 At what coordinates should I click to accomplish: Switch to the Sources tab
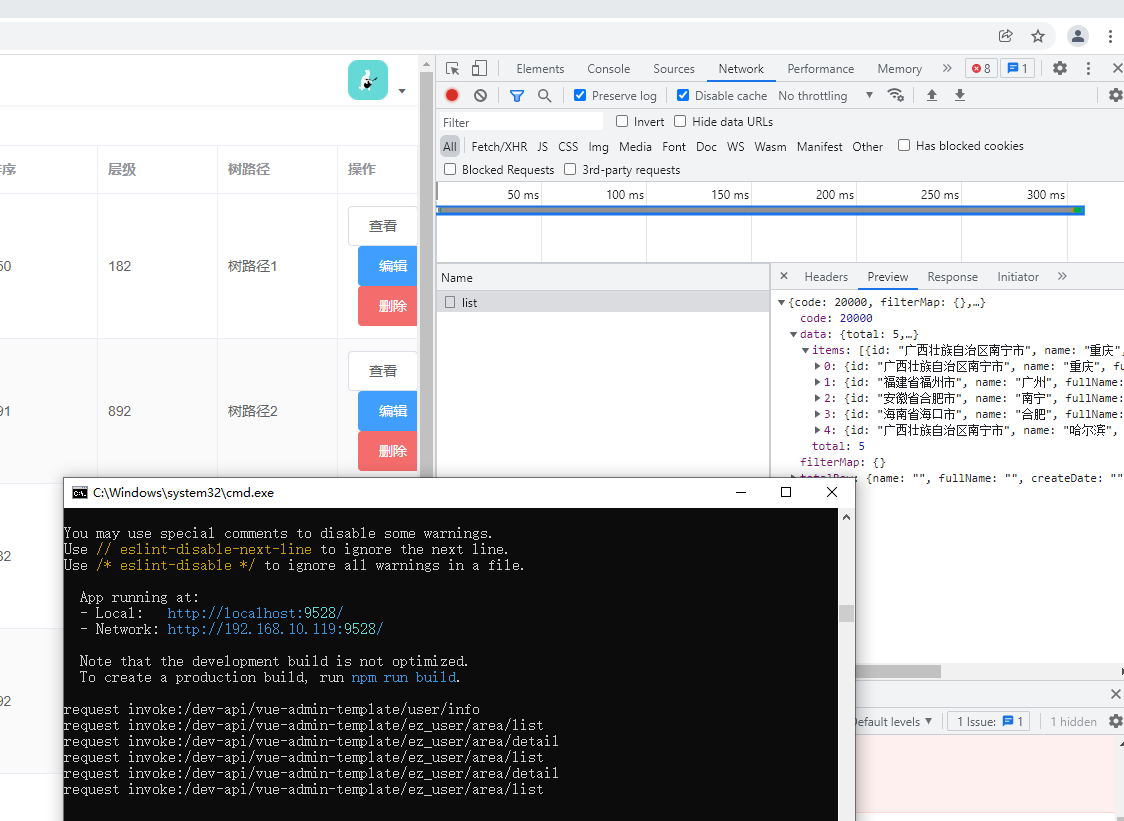click(674, 69)
